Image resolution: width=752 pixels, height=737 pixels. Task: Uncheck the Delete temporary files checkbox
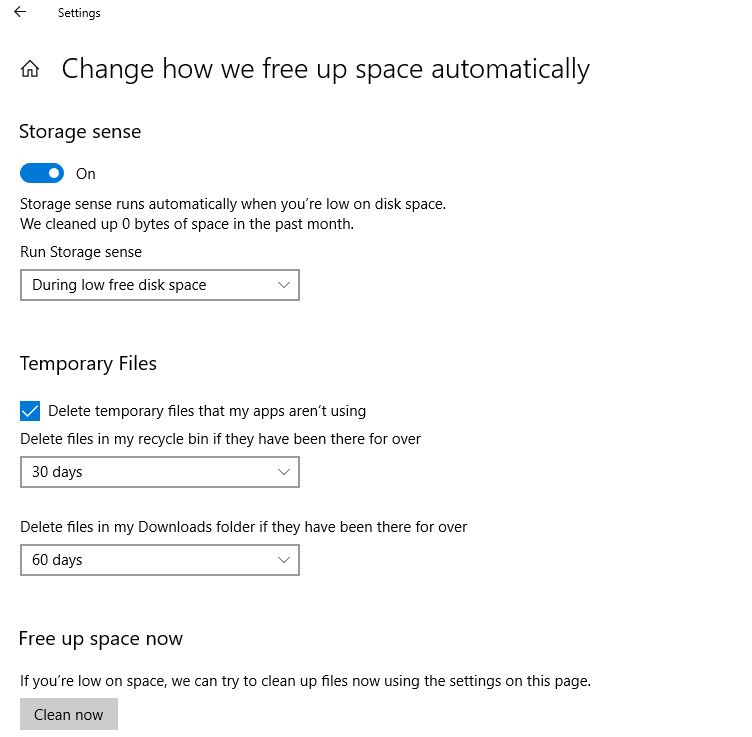click(x=30, y=411)
